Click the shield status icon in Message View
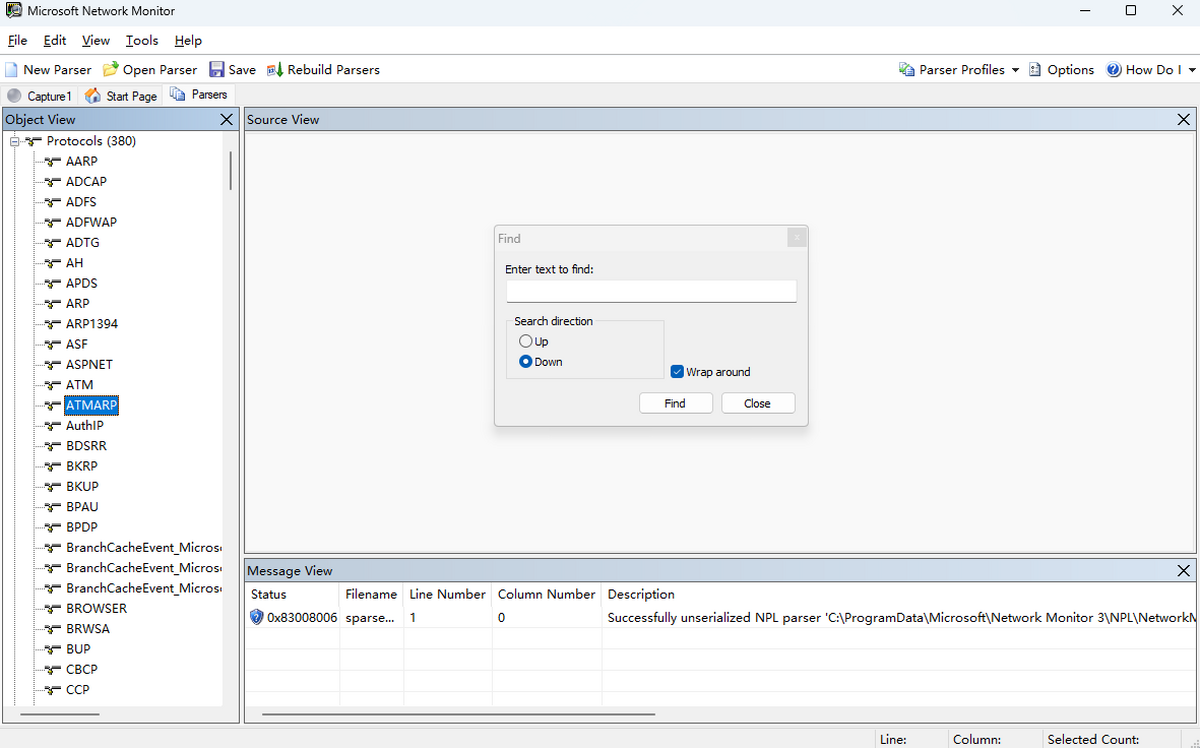 [257, 618]
